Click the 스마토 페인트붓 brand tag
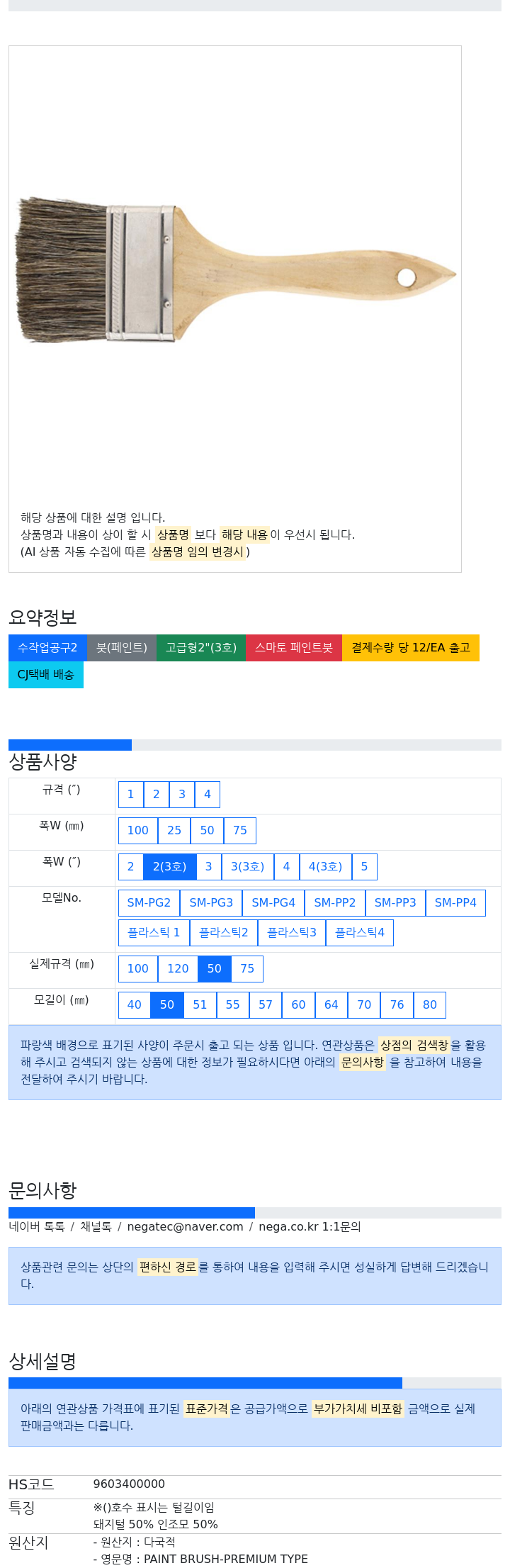This screenshot has width=510, height=1568. coord(294,647)
